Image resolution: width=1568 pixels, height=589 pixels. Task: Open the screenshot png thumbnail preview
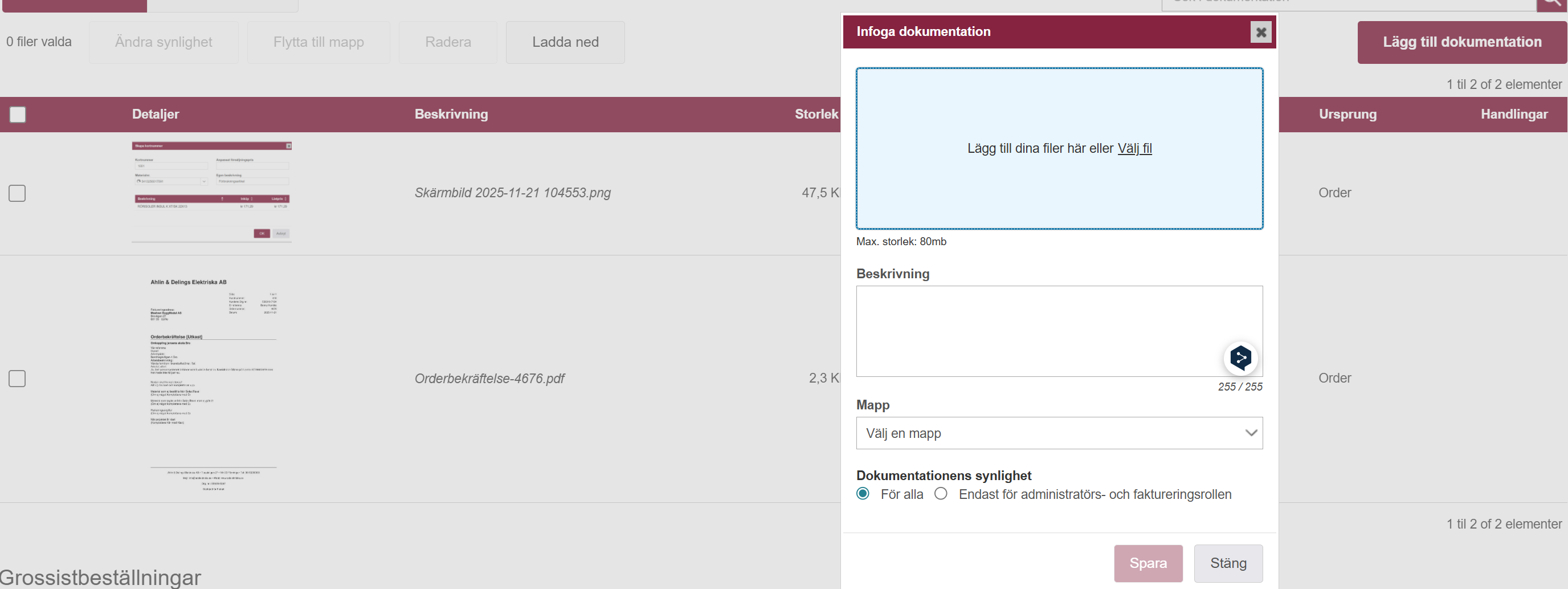point(211,192)
